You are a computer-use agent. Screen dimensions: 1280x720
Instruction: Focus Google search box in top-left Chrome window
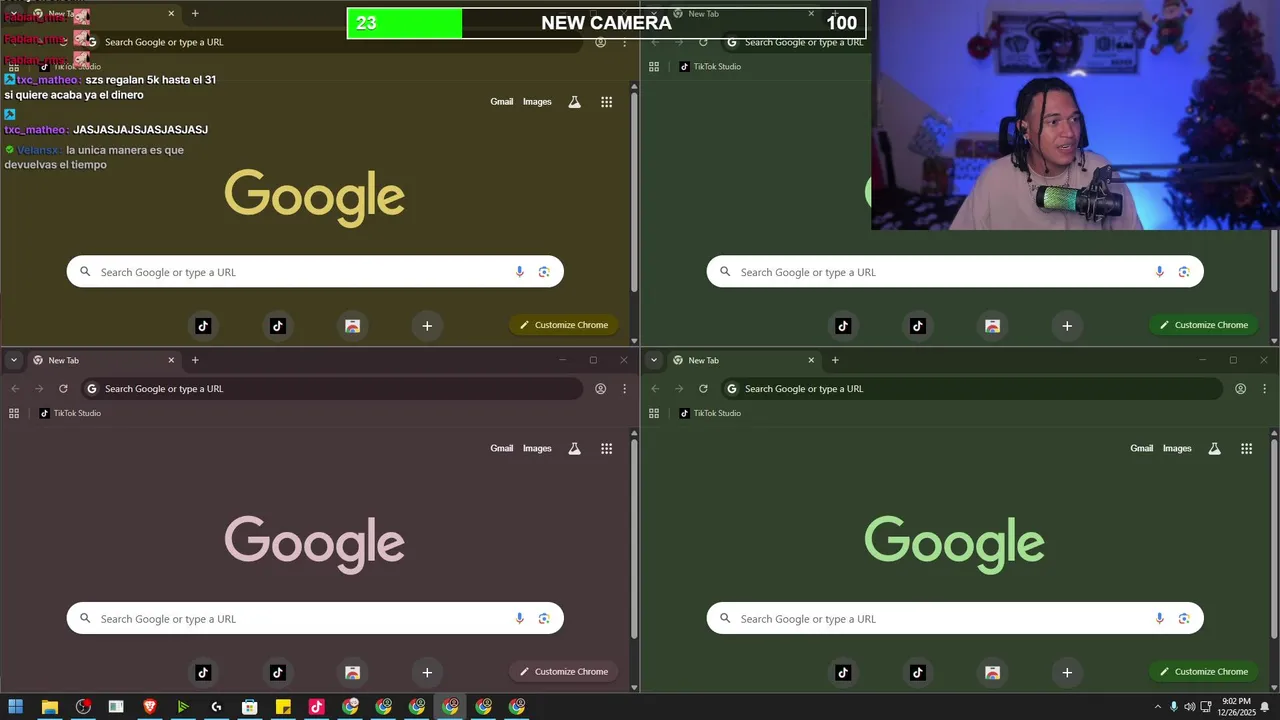tap(315, 272)
